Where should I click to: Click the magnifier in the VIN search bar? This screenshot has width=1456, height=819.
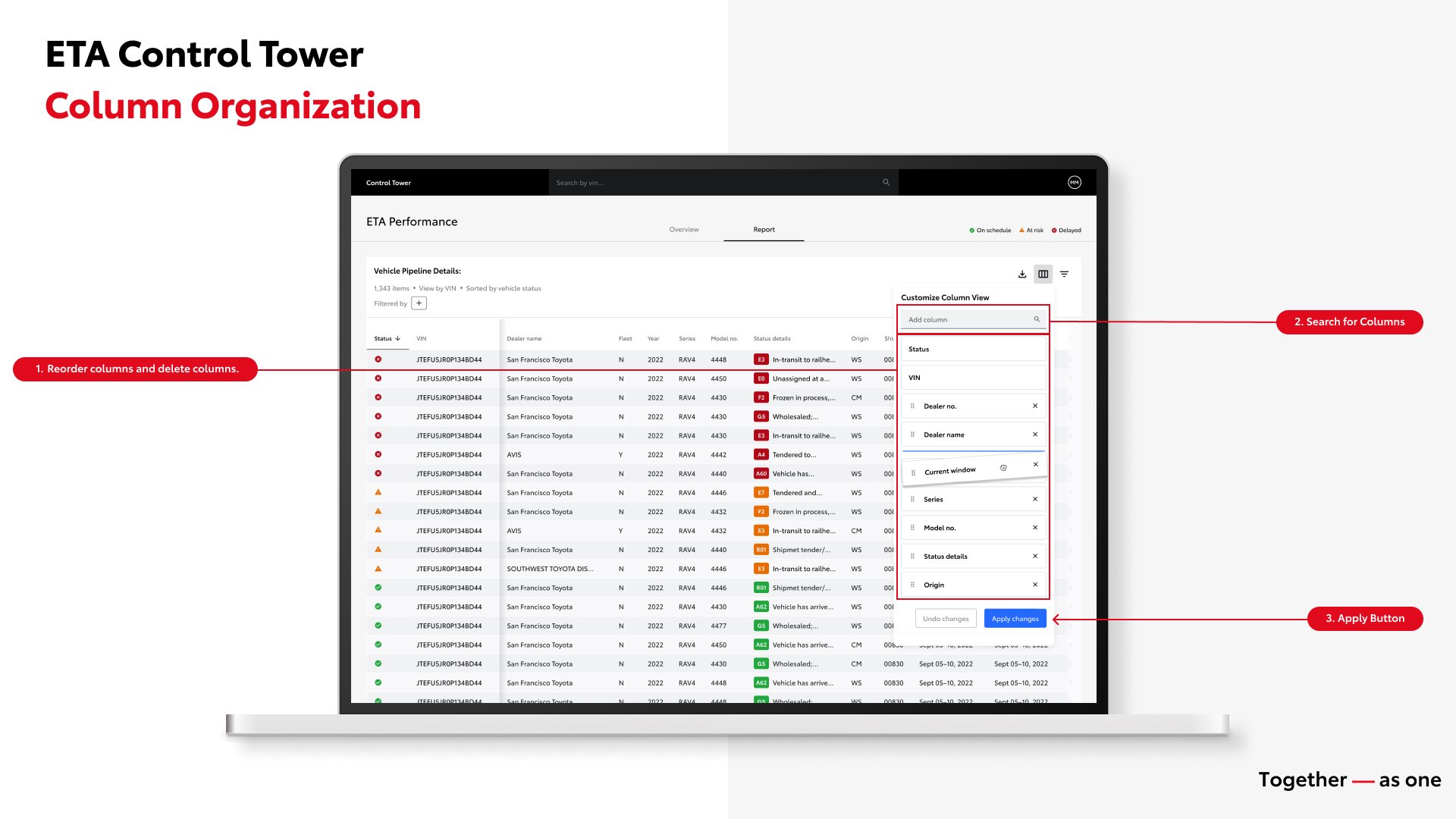[886, 183]
